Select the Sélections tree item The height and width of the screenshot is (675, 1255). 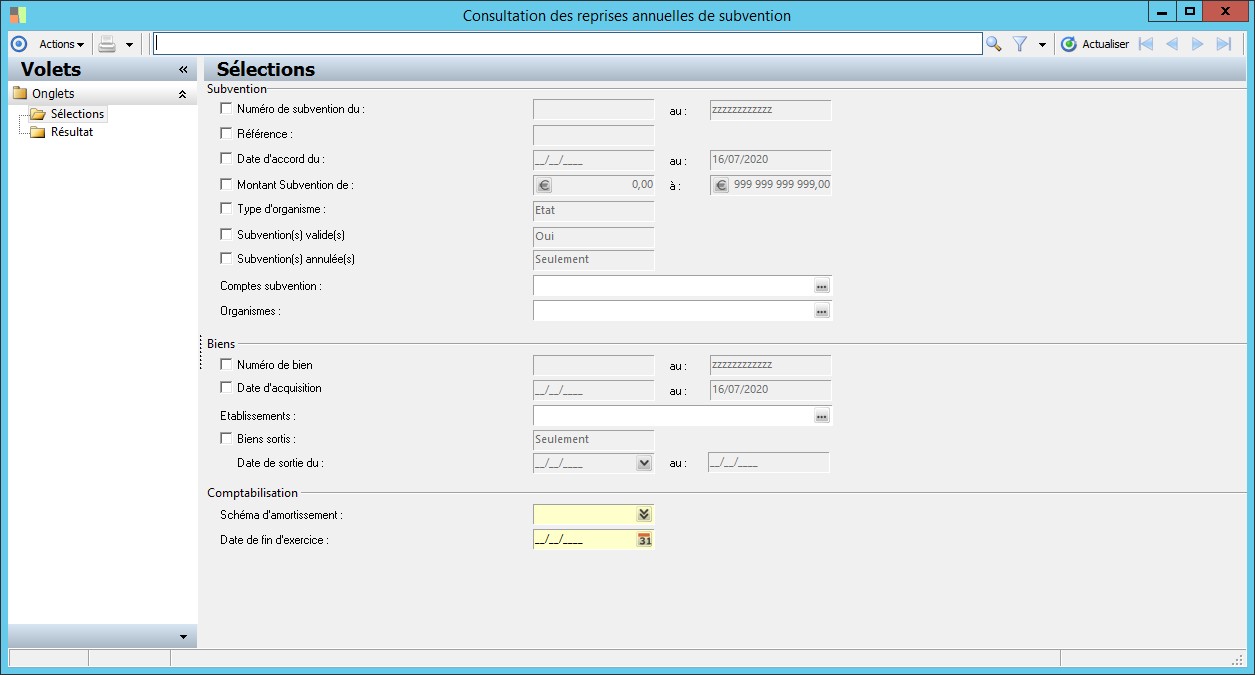(x=77, y=114)
